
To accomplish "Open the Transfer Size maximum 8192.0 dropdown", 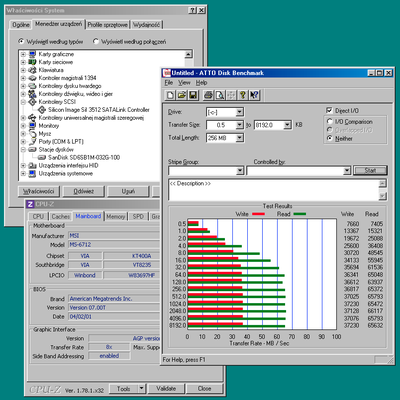I will click(x=287, y=125).
